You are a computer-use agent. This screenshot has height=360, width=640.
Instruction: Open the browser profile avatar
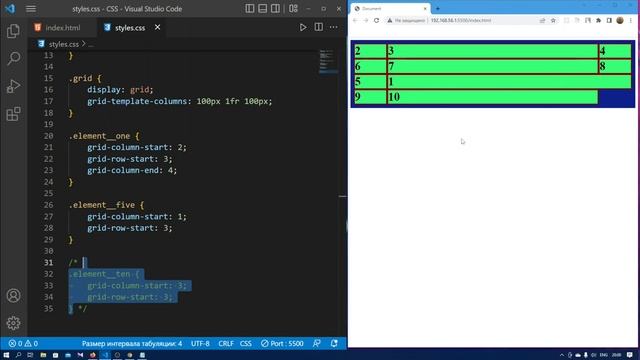coord(620,20)
